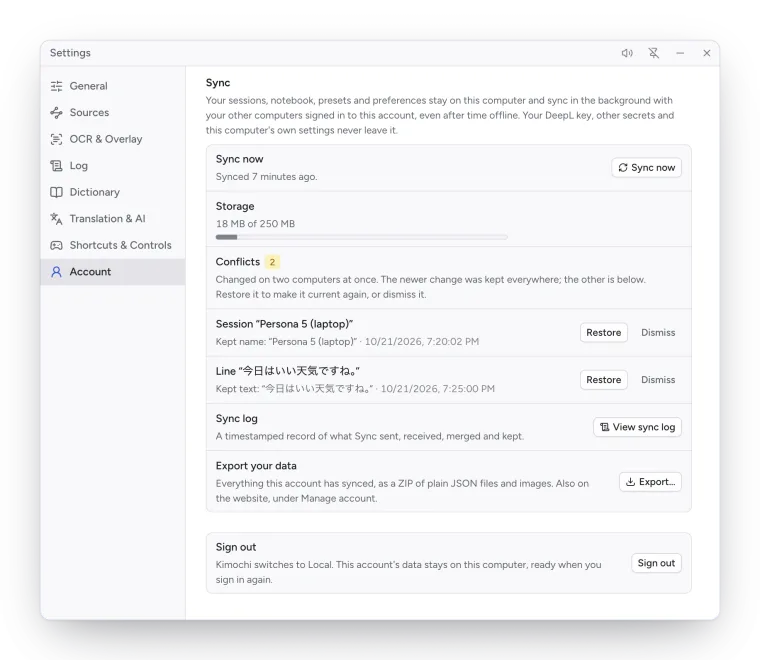Image resolution: width=760 pixels, height=660 pixels.
Task: Click the 'Sync log' heading
Action: click(x=237, y=419)
